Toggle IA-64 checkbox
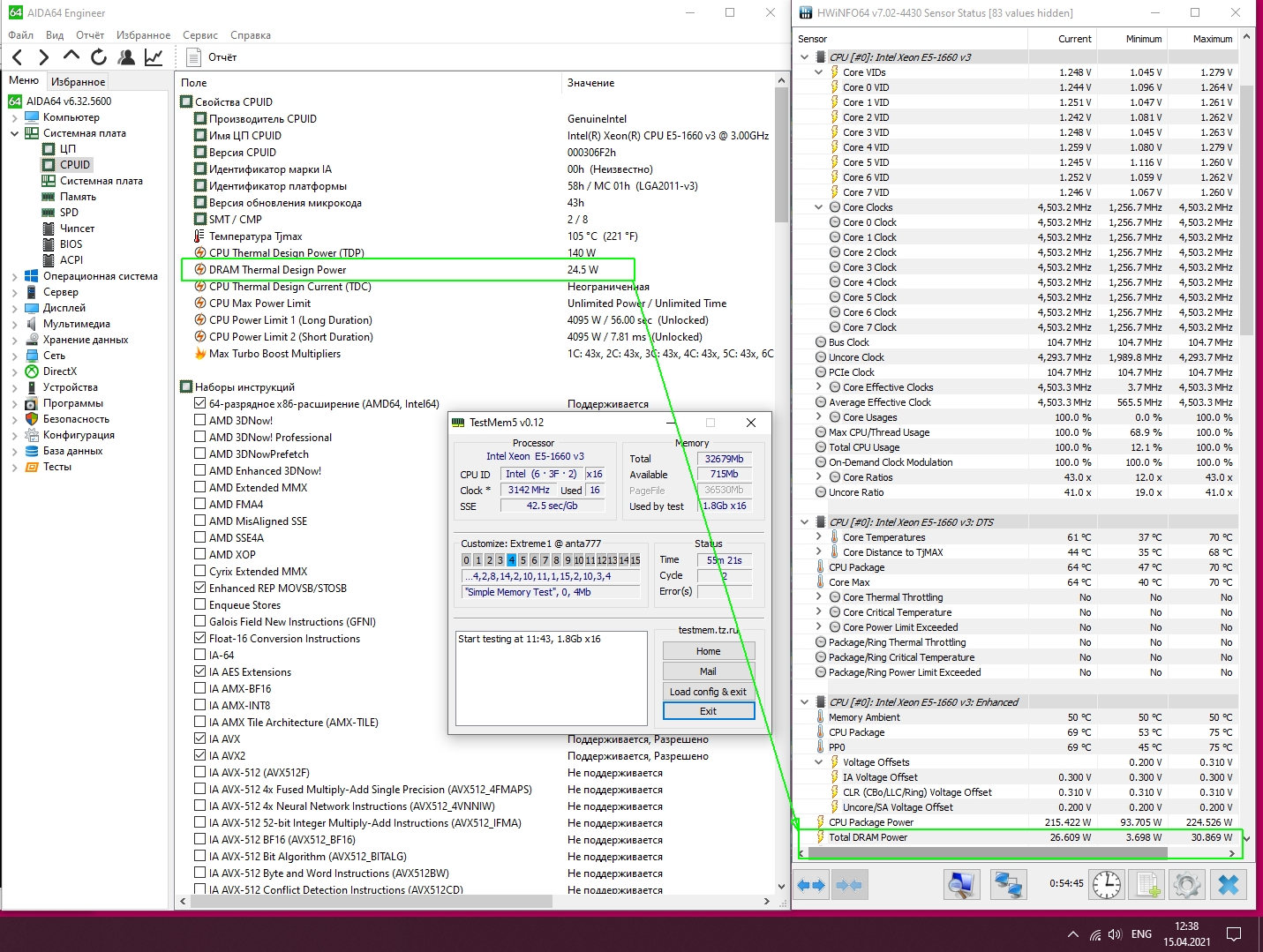This screenshot has width=1263, height=952. [x=200, y=656]
